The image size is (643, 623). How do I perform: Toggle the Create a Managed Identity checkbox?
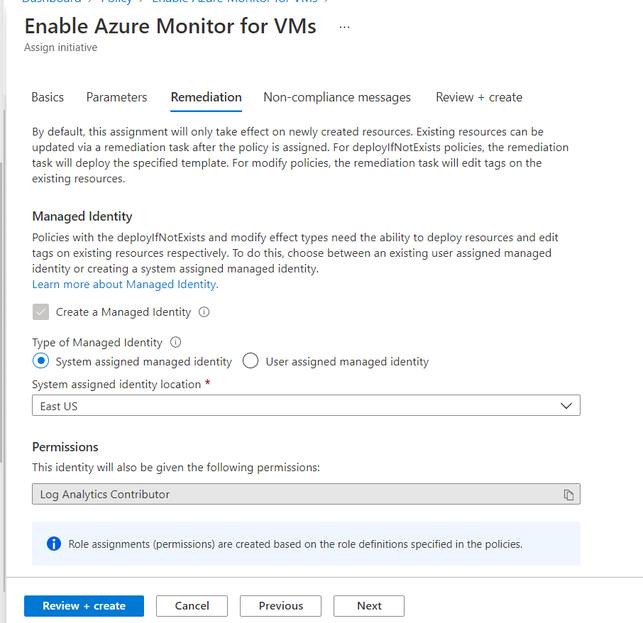pos(41,312)
